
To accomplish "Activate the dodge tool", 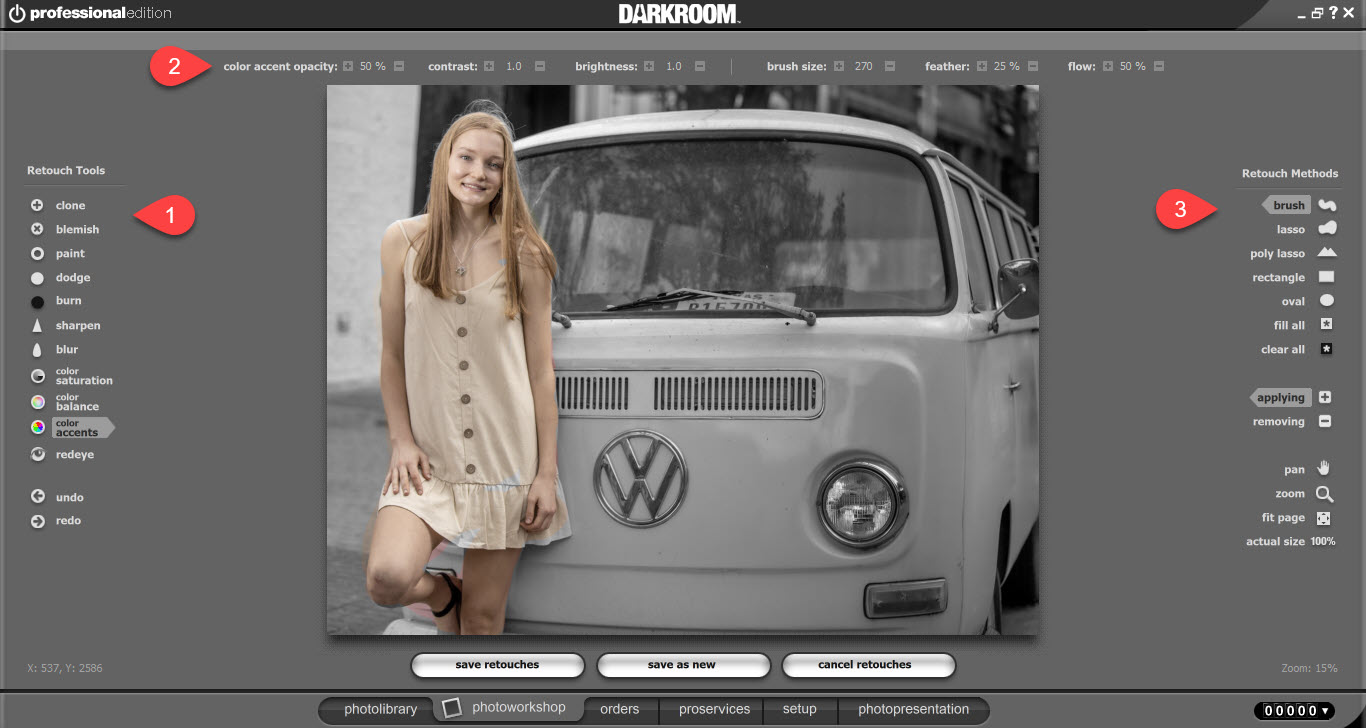I will point(61,278).
